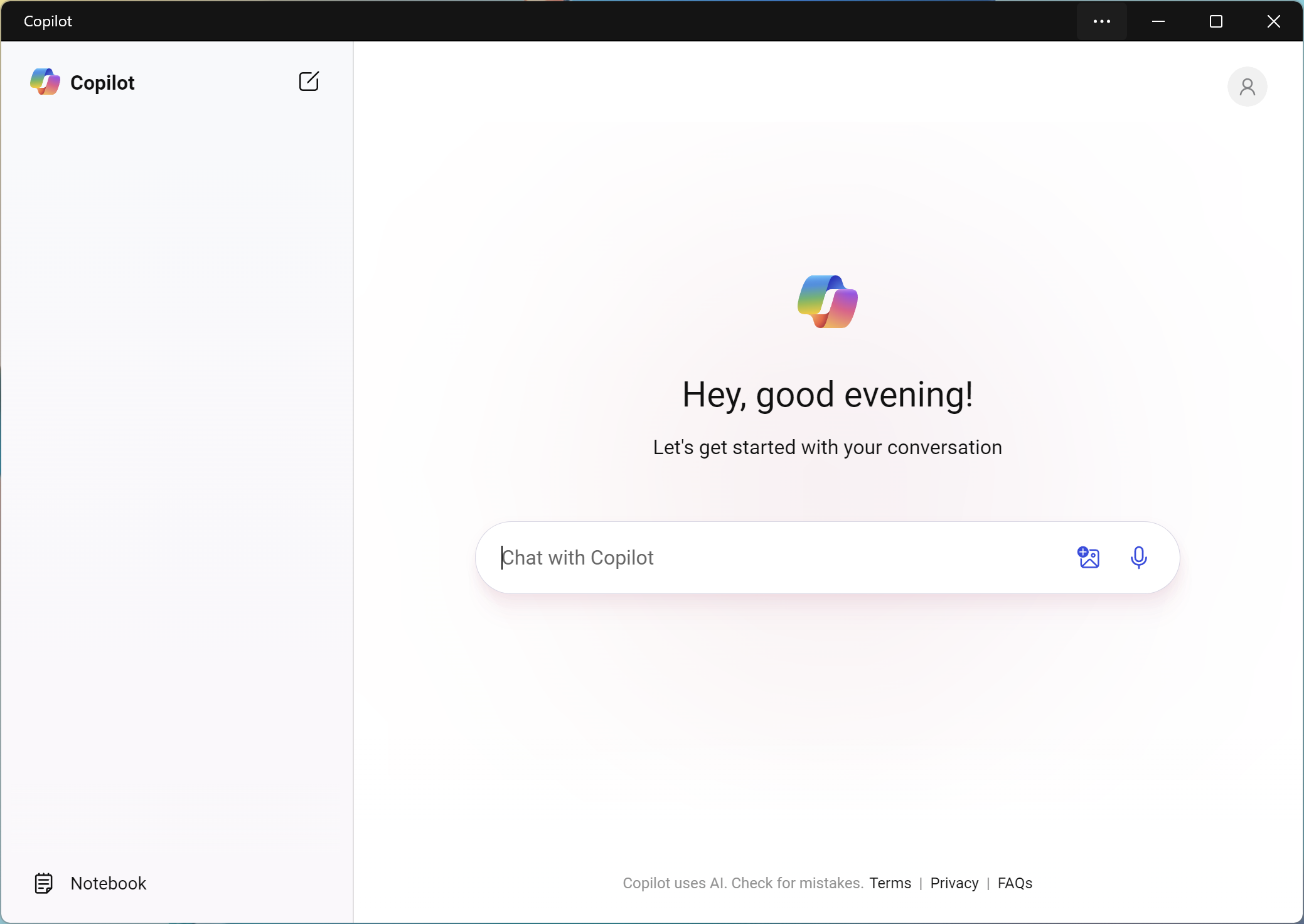The image size is (1304, 924).
Task: Click the Copilot window title text
Action: [x=48, y=21]
